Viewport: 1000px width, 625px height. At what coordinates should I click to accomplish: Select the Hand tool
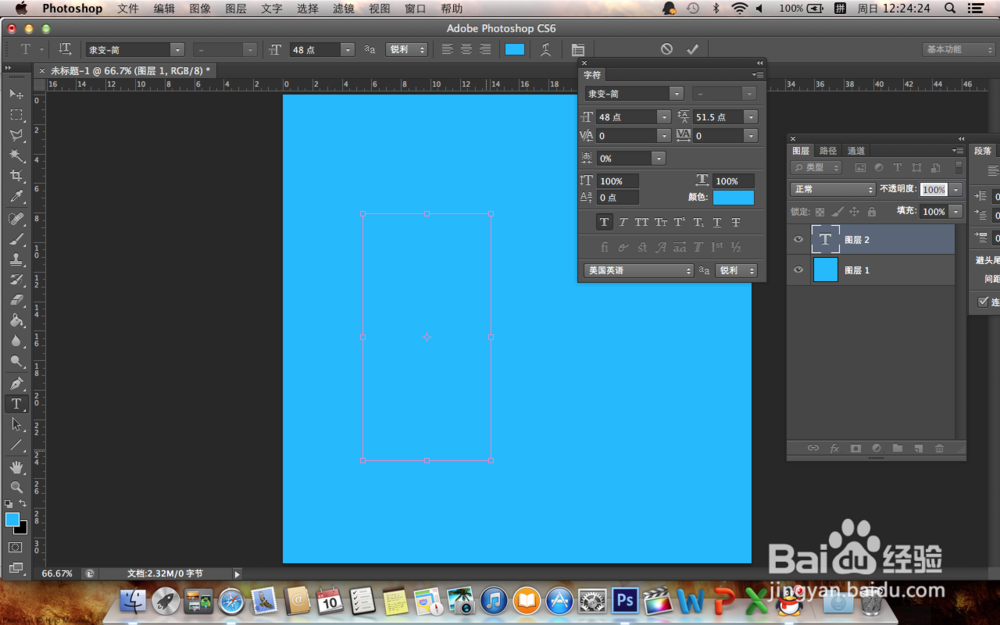coord(16,467)
